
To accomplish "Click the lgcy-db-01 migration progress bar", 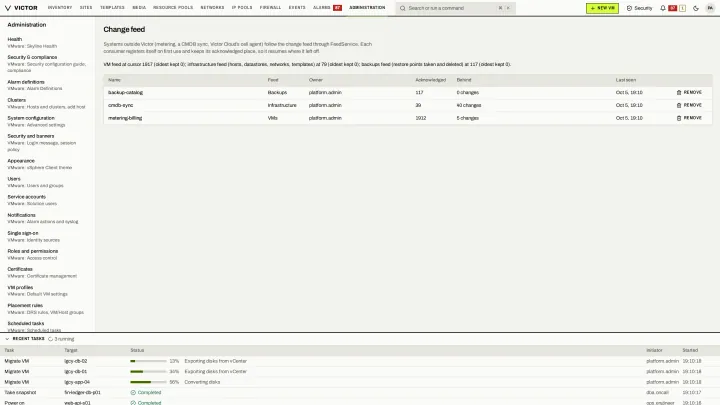I will [148, 371].
